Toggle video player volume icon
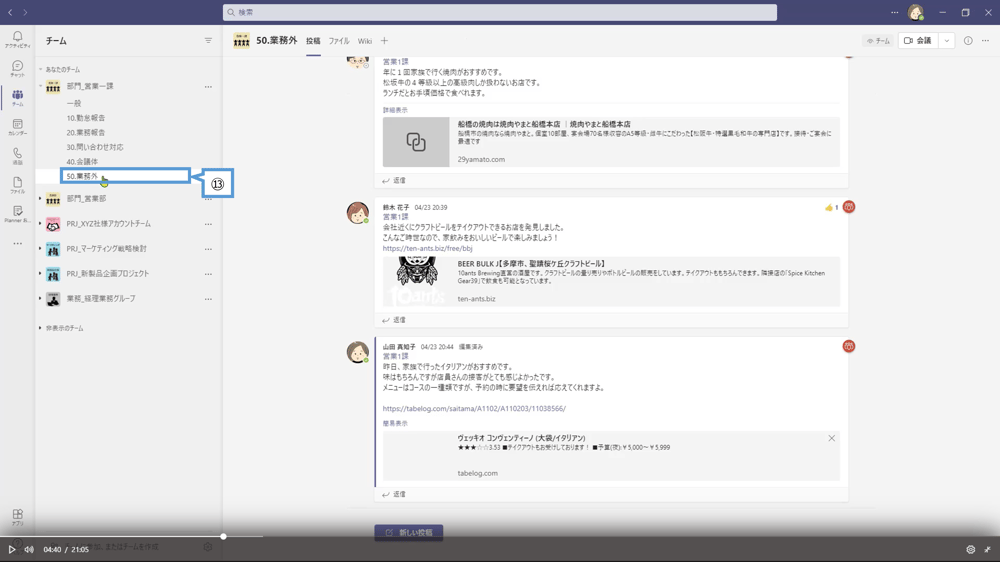Image resolution: width=1000 pixels, height=562 pixels. click(29, 549)
